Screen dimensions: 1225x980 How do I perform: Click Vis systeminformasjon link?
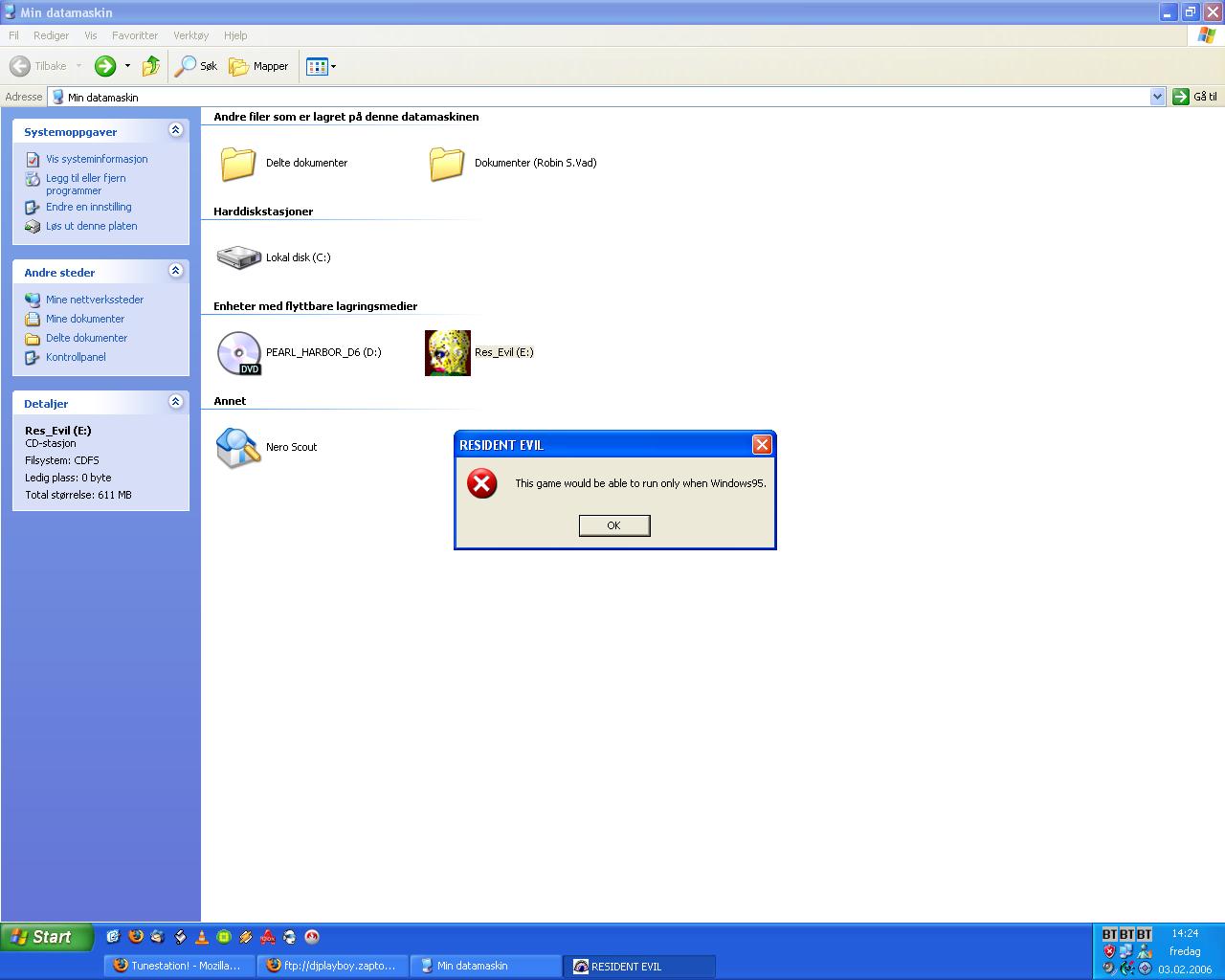pyautogui.click(x=97, y=159)
